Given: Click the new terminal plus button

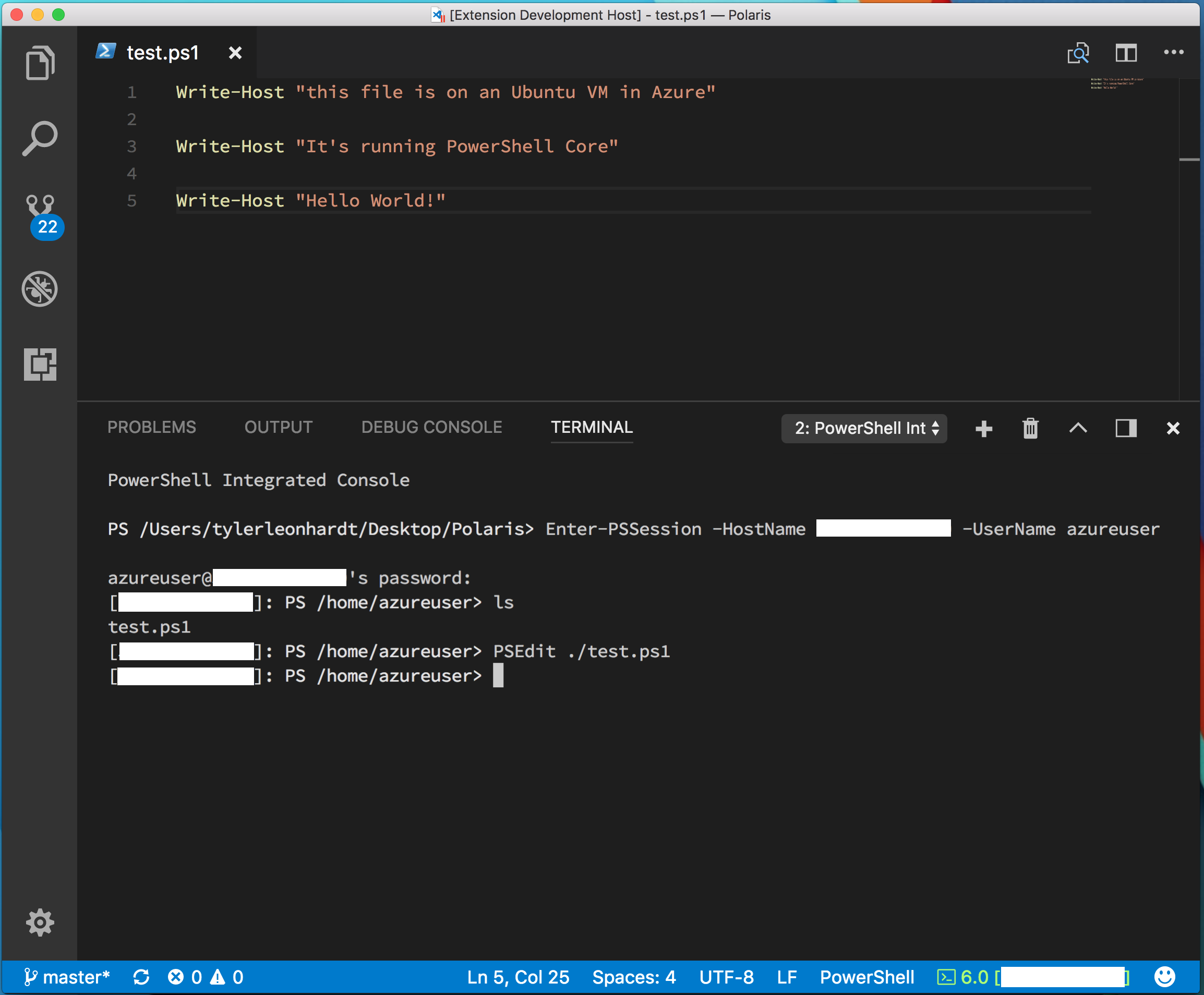Looking at the screenshot, I should click(982, 427).
